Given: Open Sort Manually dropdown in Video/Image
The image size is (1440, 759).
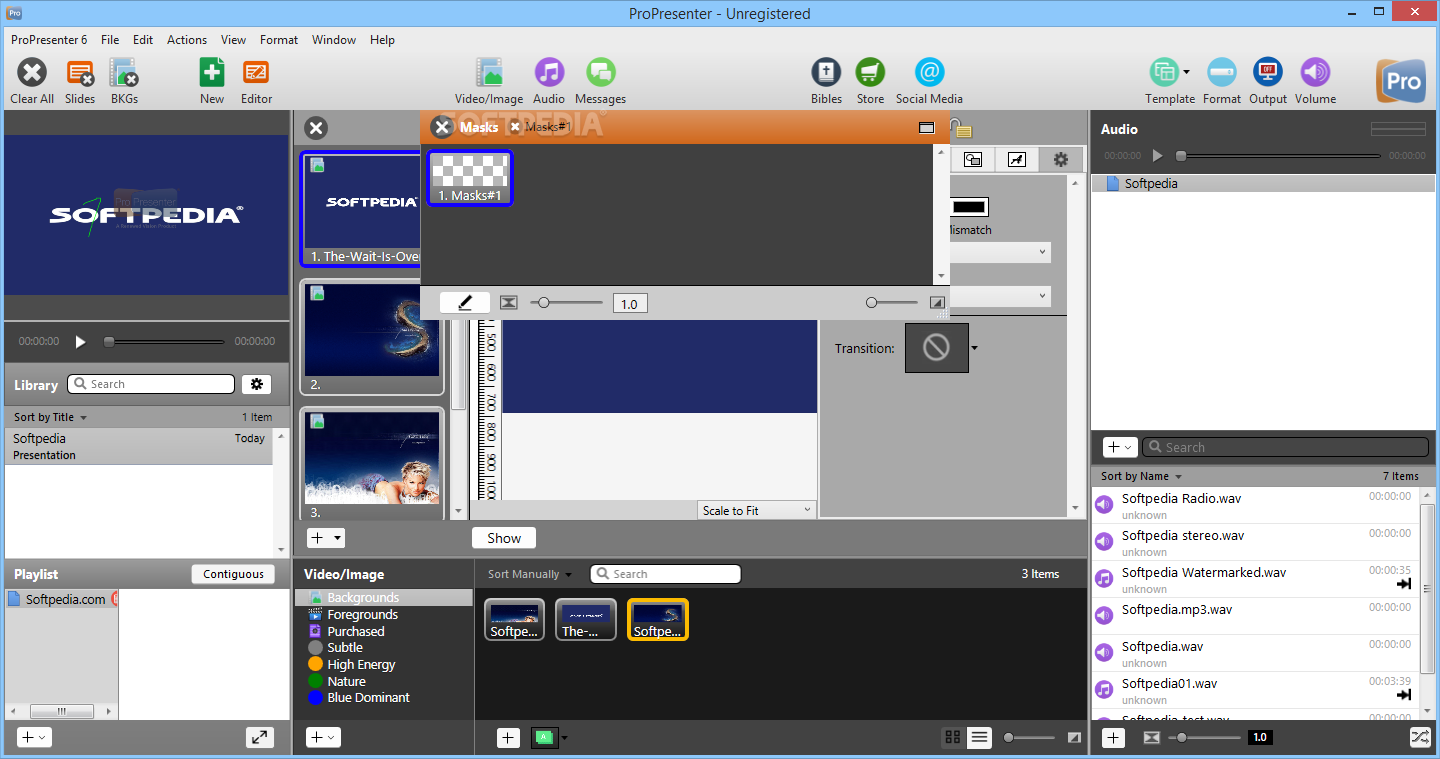Looking at the screenshot, I should [x=530, y=574].
